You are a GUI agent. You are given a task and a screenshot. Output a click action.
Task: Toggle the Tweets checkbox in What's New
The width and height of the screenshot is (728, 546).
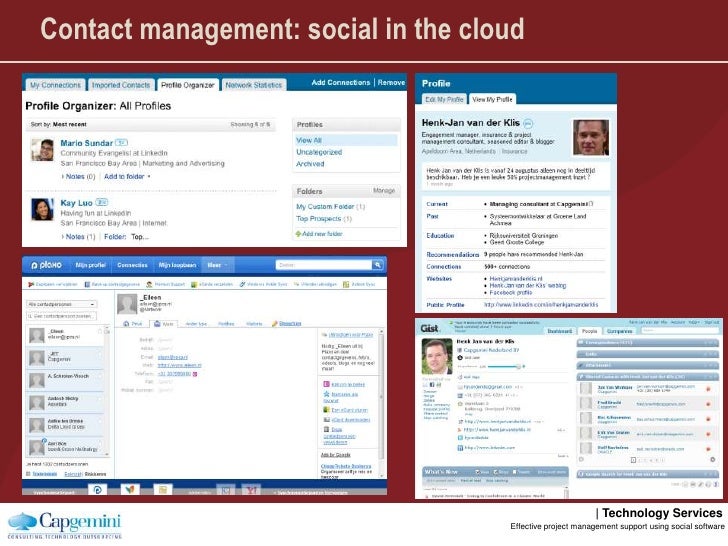(514, 472)
